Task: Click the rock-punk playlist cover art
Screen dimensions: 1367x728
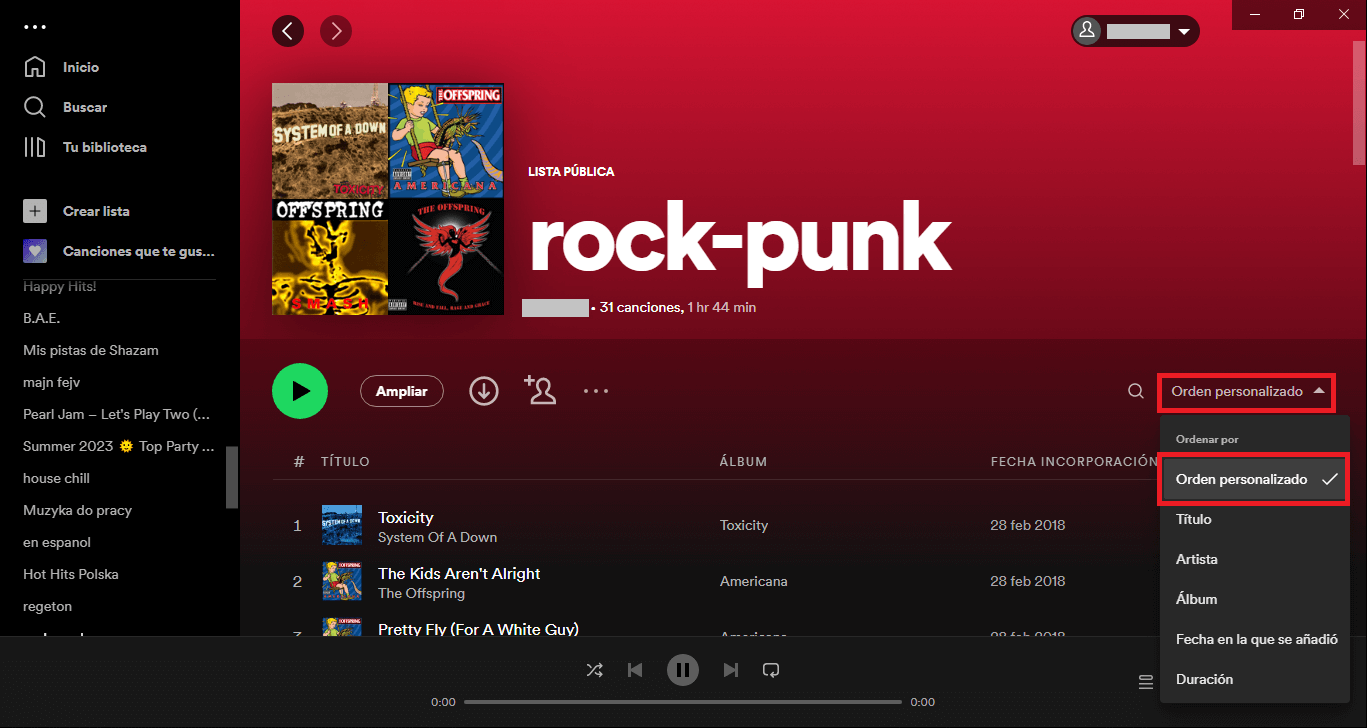Action: (388, 199)
